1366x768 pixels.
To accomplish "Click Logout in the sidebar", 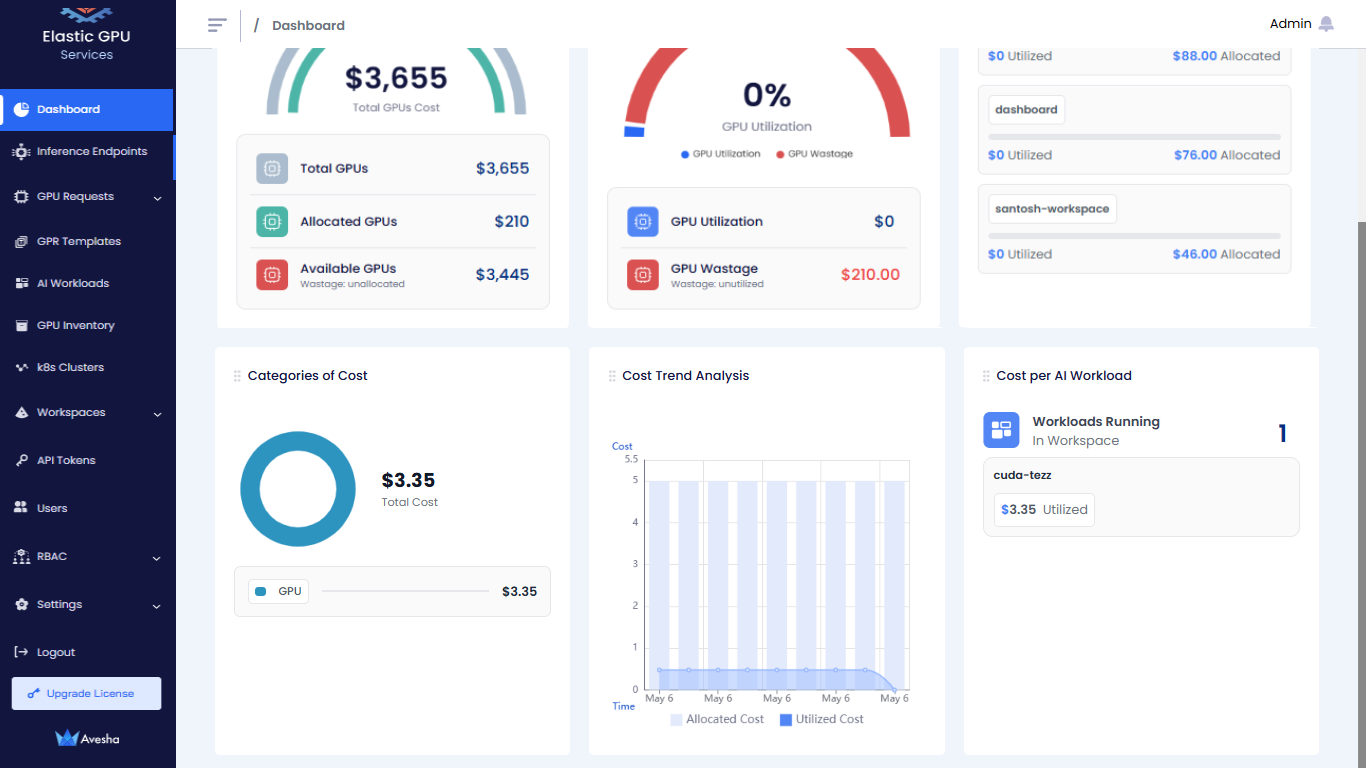I will pyautogui.click(x=55, y=653).
